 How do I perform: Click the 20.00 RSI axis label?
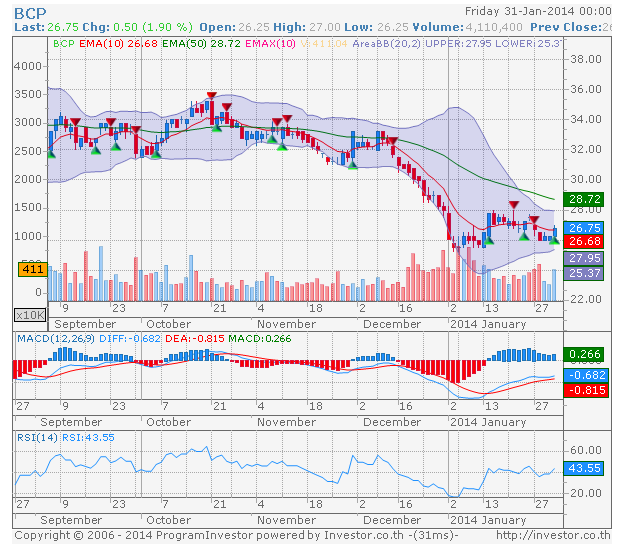[586, 493]
